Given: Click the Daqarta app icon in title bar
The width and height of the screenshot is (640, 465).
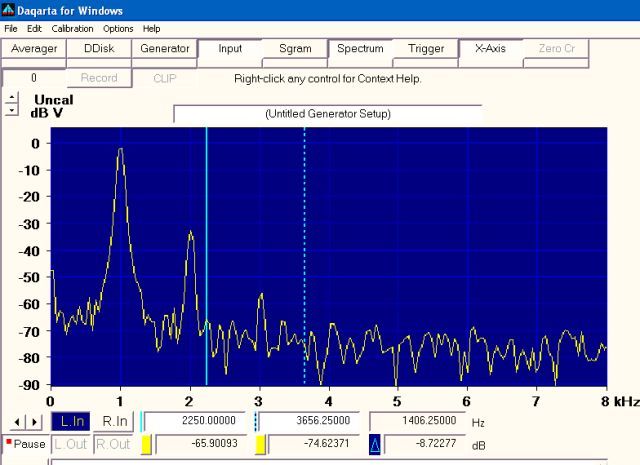Looking at the screenshot, I should pos(9,10).
